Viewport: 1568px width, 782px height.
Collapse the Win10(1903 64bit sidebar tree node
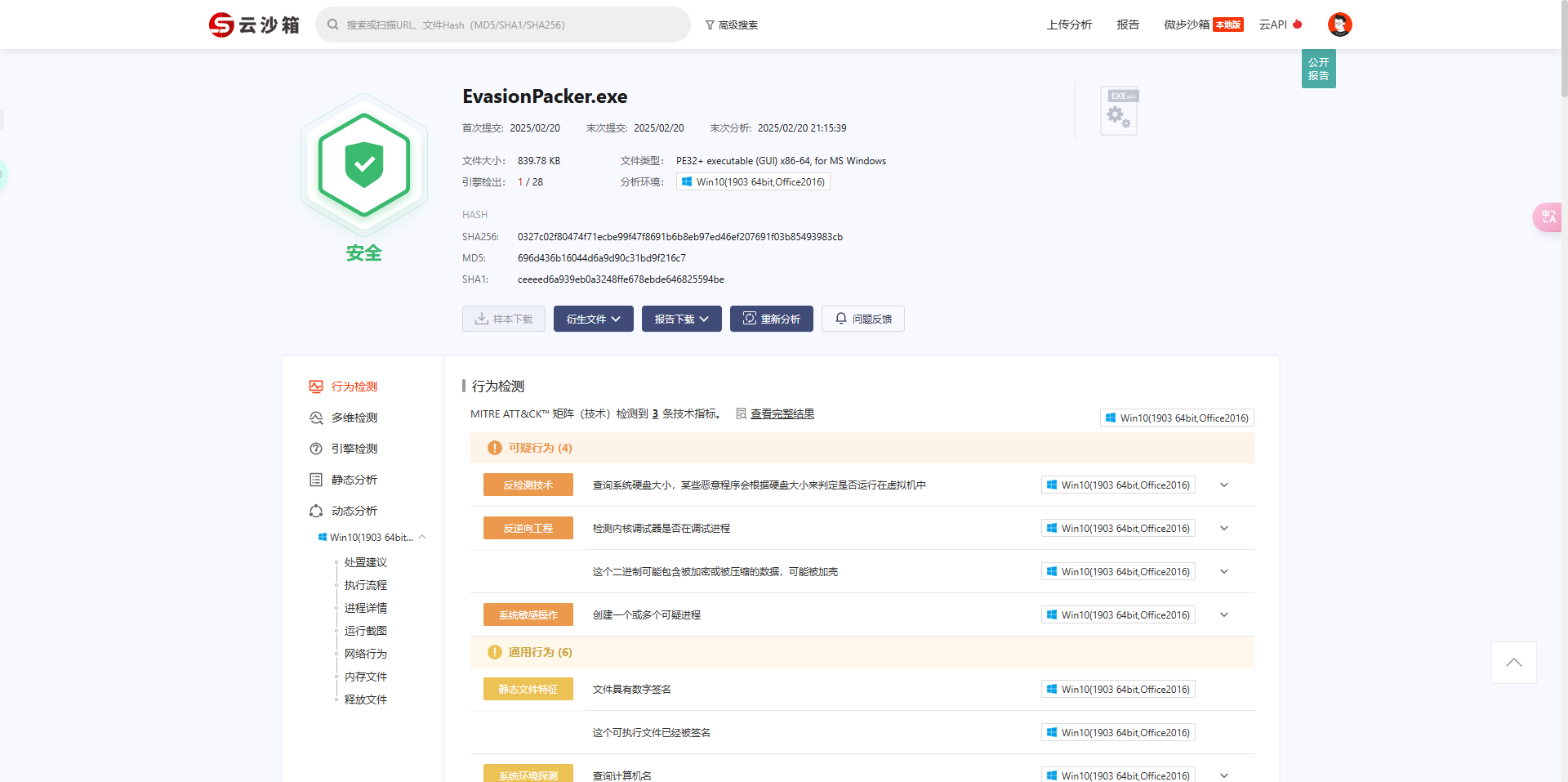point(422,537)
